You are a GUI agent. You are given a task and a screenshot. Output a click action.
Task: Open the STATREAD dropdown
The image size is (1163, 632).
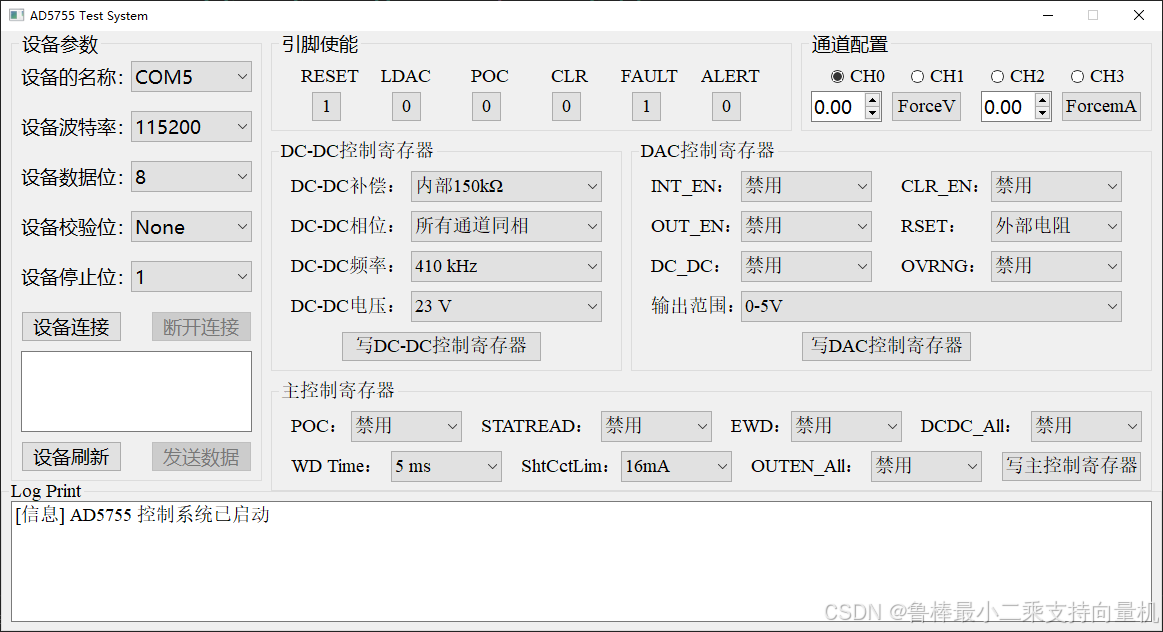656,427
